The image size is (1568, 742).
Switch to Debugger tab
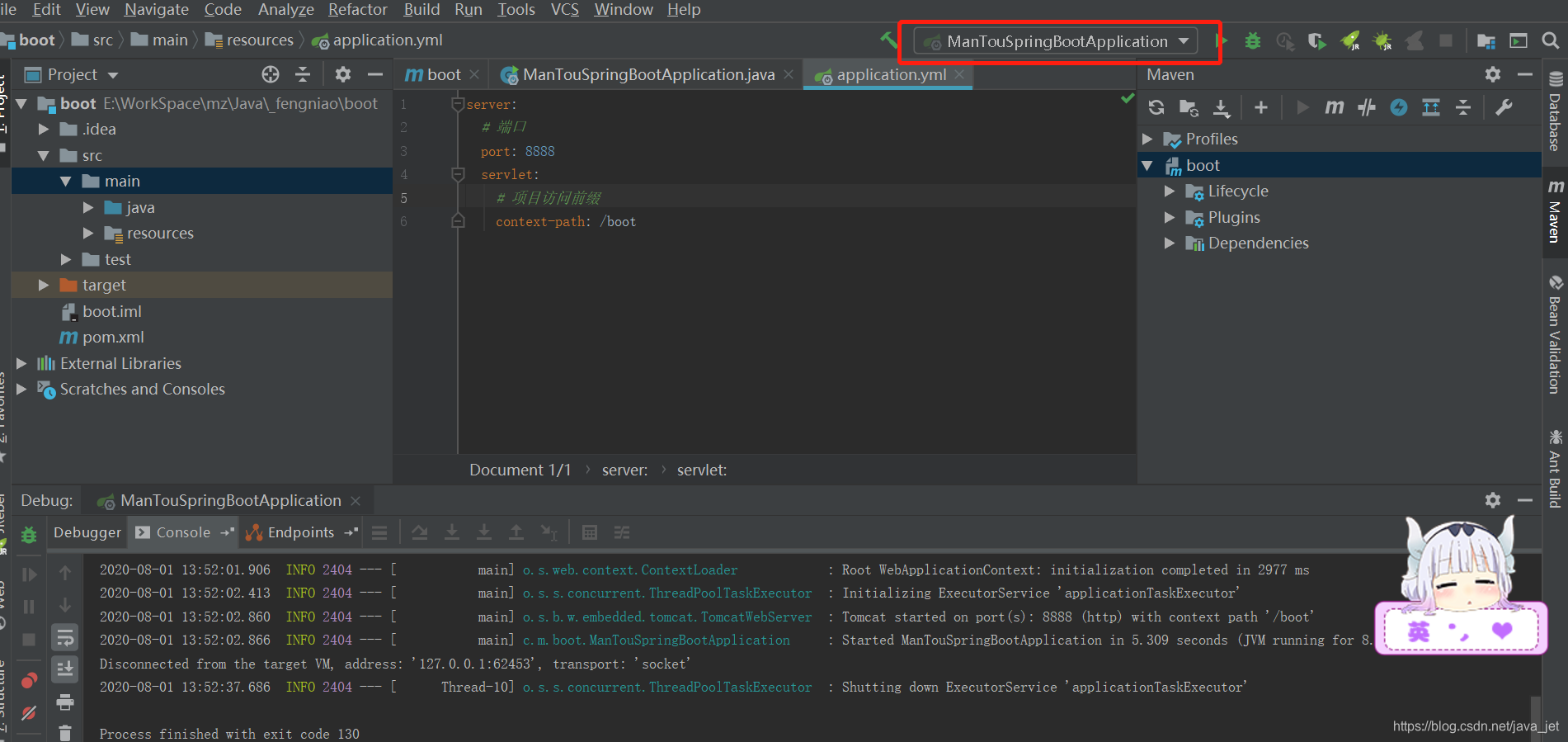click(x=87, y=532)
